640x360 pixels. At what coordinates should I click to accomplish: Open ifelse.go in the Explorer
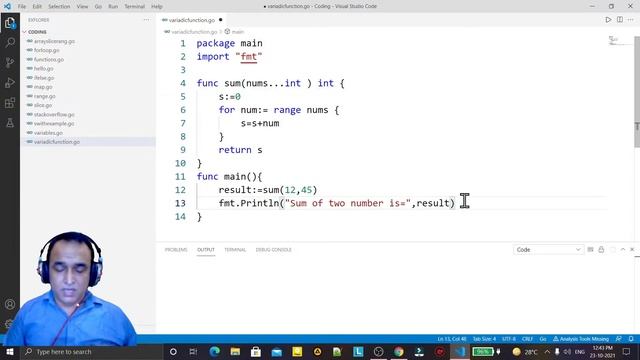tap(44, 78)
